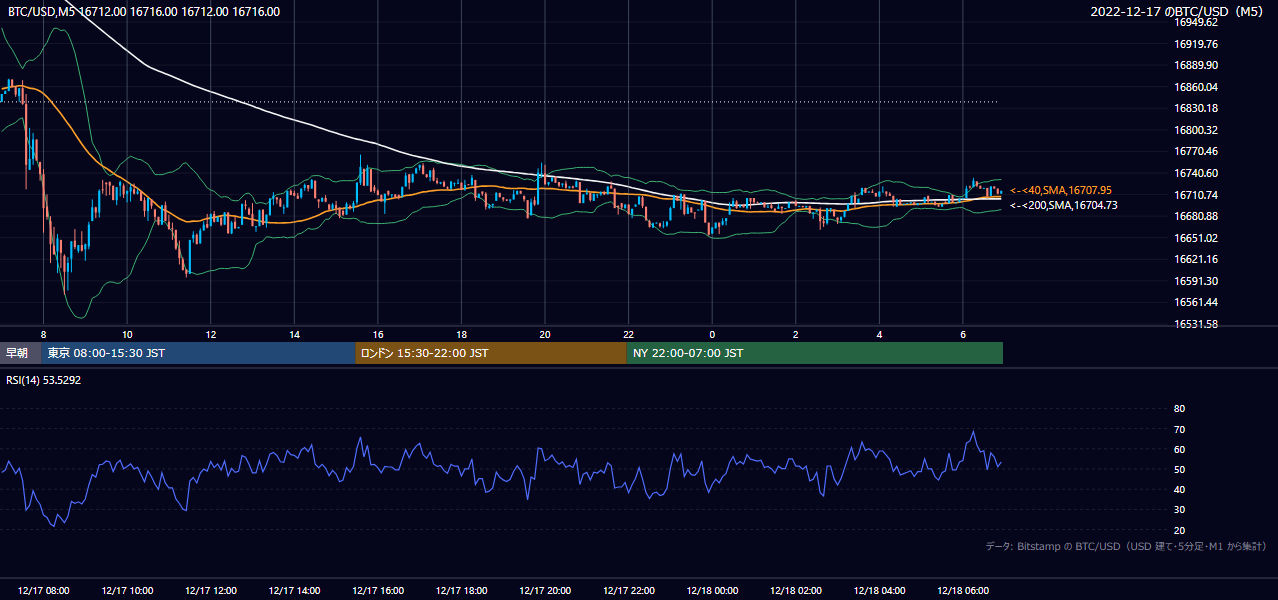
Task: Click the bottom time label 12/17 22:00
Action: click(628, 591)
